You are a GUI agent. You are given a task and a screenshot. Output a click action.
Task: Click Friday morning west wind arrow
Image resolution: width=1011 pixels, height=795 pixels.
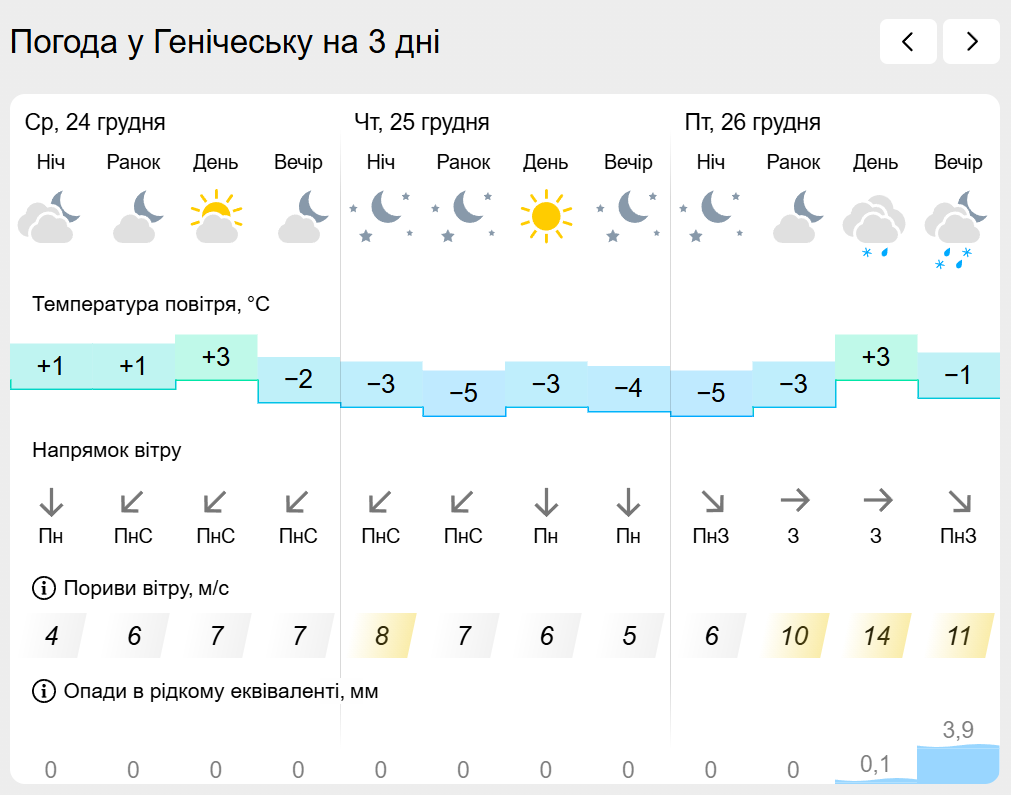pyautogui.click(x=793, y=499)
